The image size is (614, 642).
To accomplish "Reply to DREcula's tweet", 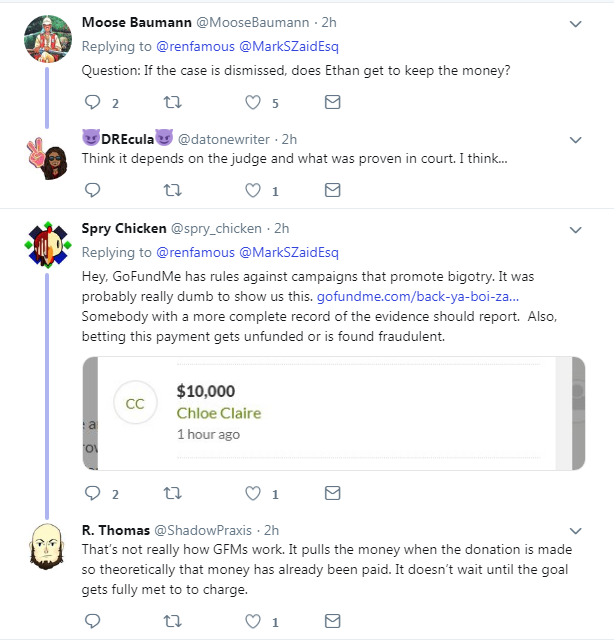I will (x=93, y=190).
